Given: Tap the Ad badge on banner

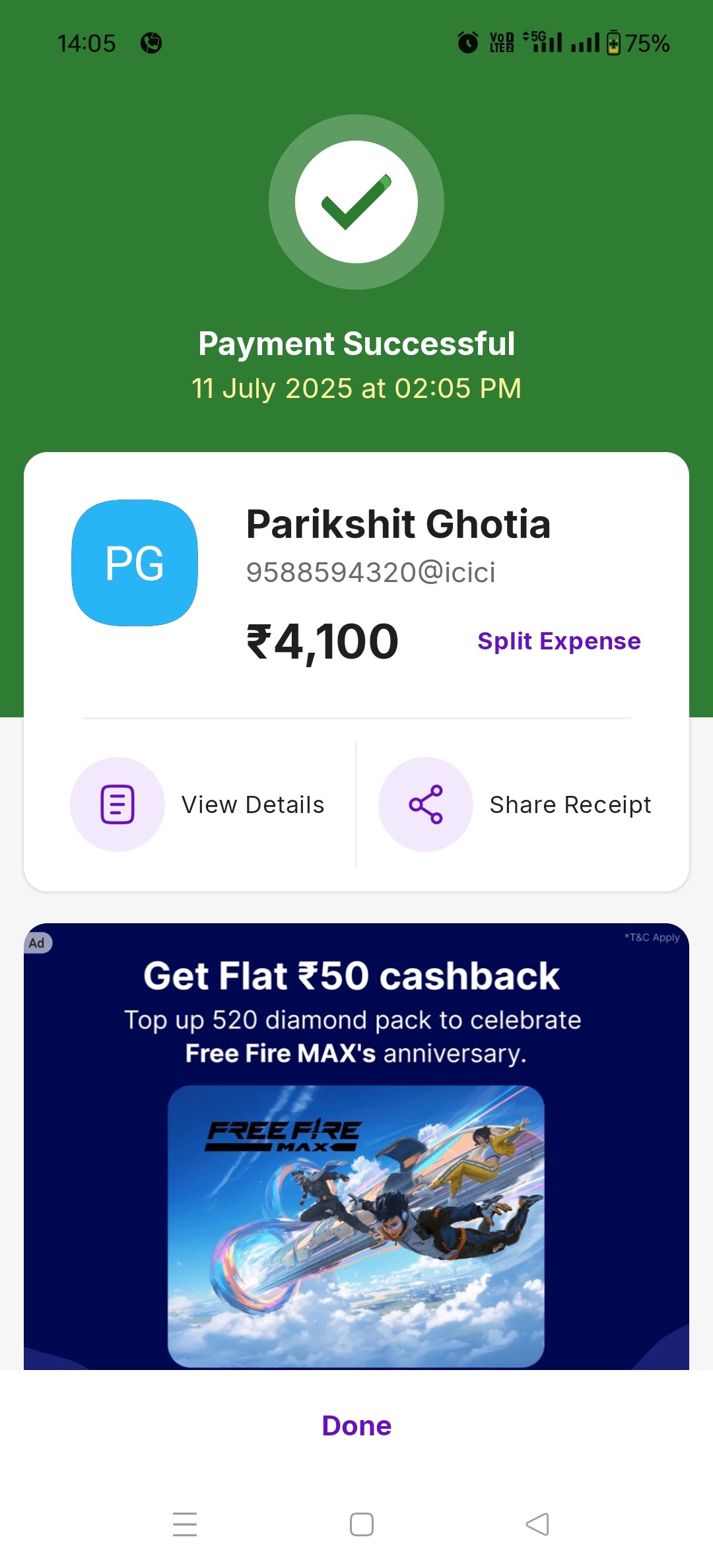Looking at the screenshot, I should (x=38, y=942).
